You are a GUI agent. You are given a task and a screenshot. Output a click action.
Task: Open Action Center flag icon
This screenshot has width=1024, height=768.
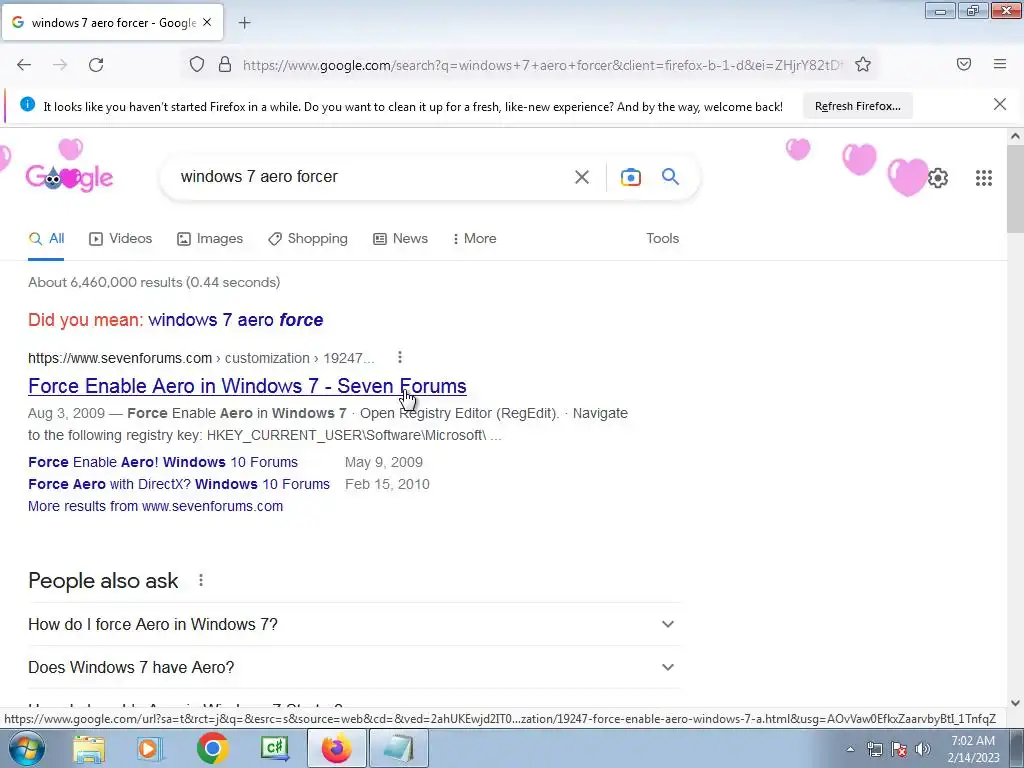coord(899,750)
